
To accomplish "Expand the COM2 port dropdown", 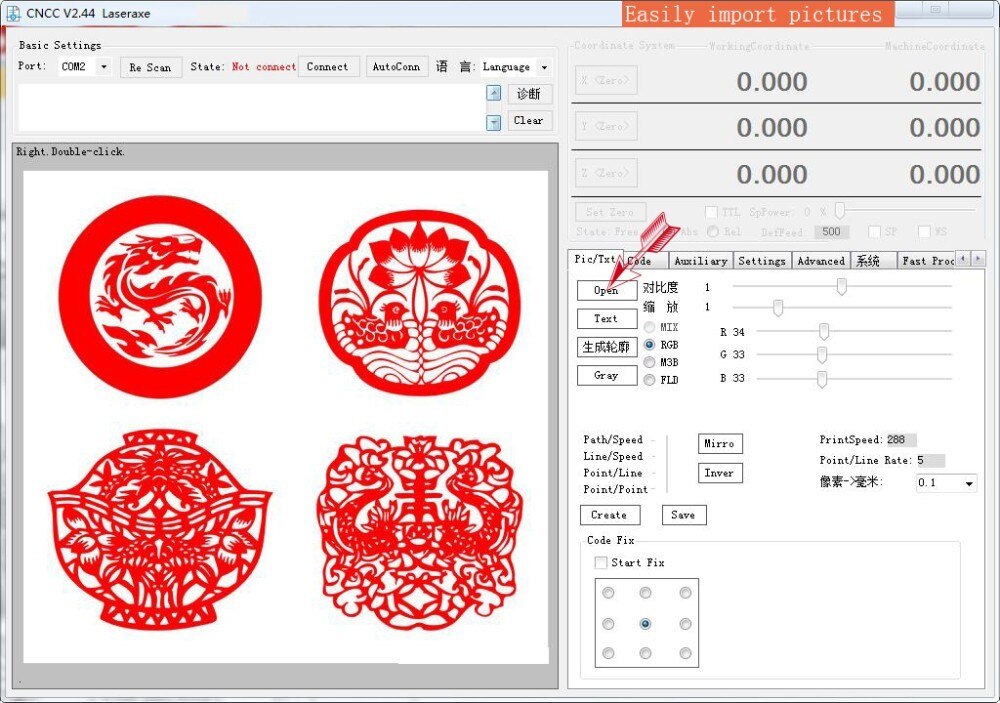I will click(104, 67).
